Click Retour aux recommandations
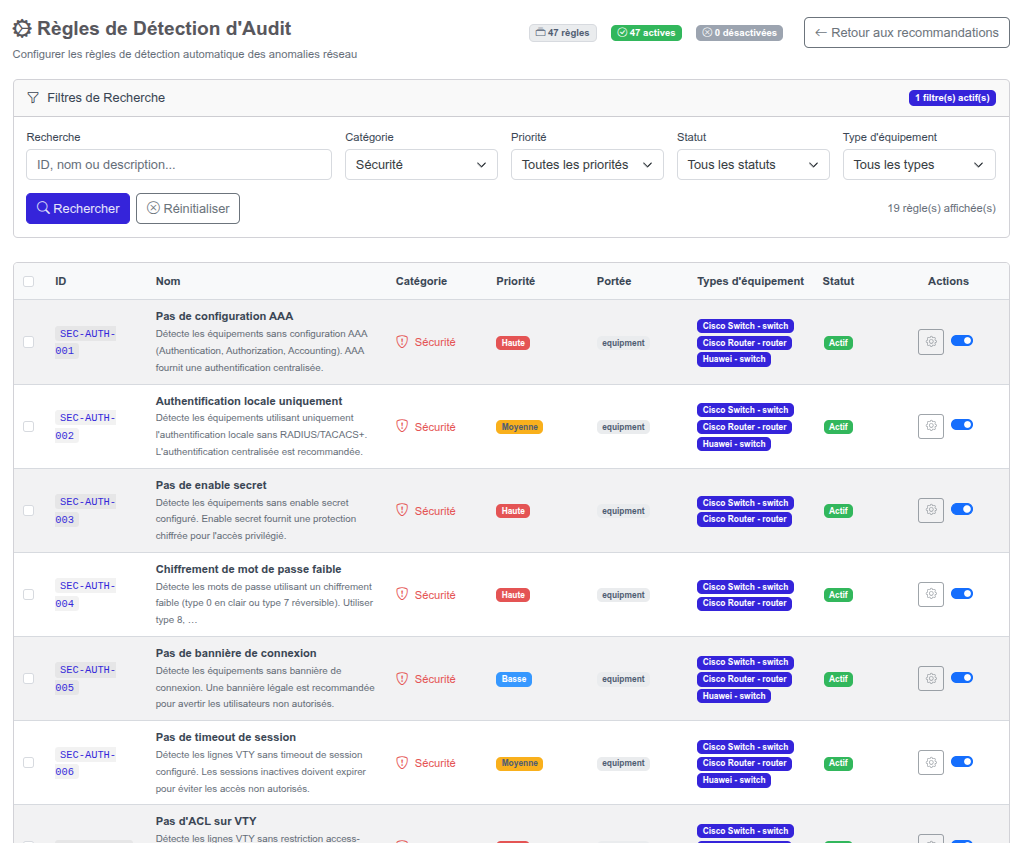 (906, 32)
